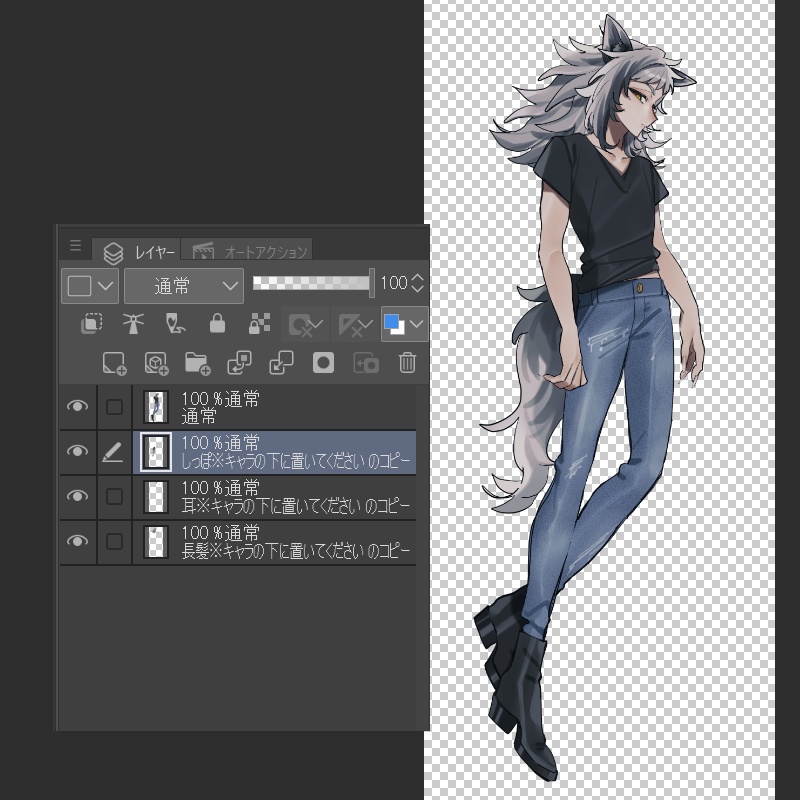Set as reference layer lighthouse icon

[x=133, y=323]
